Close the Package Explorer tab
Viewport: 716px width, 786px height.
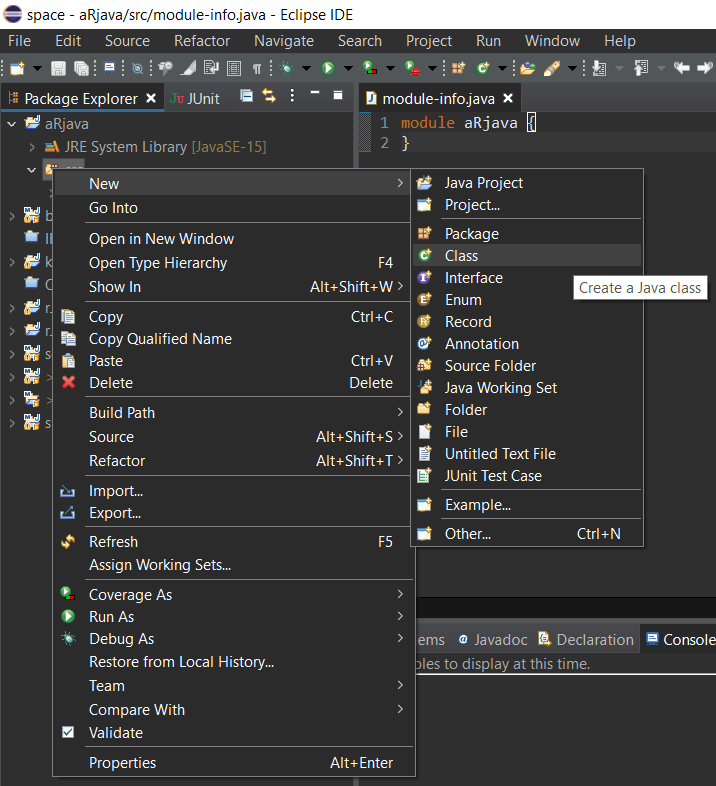(151, 98)
